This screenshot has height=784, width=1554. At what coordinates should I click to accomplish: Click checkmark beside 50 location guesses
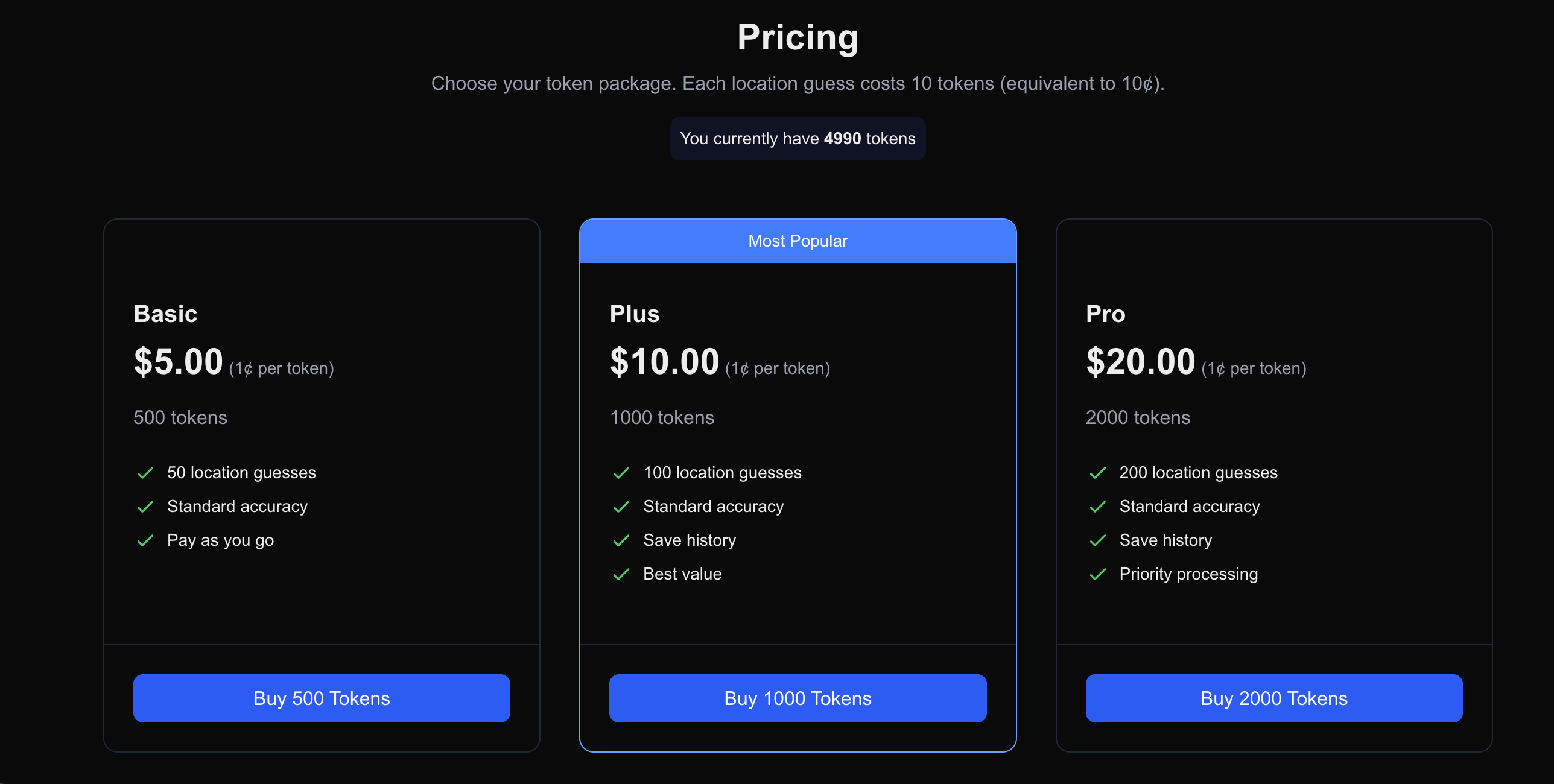pos(145,473)
